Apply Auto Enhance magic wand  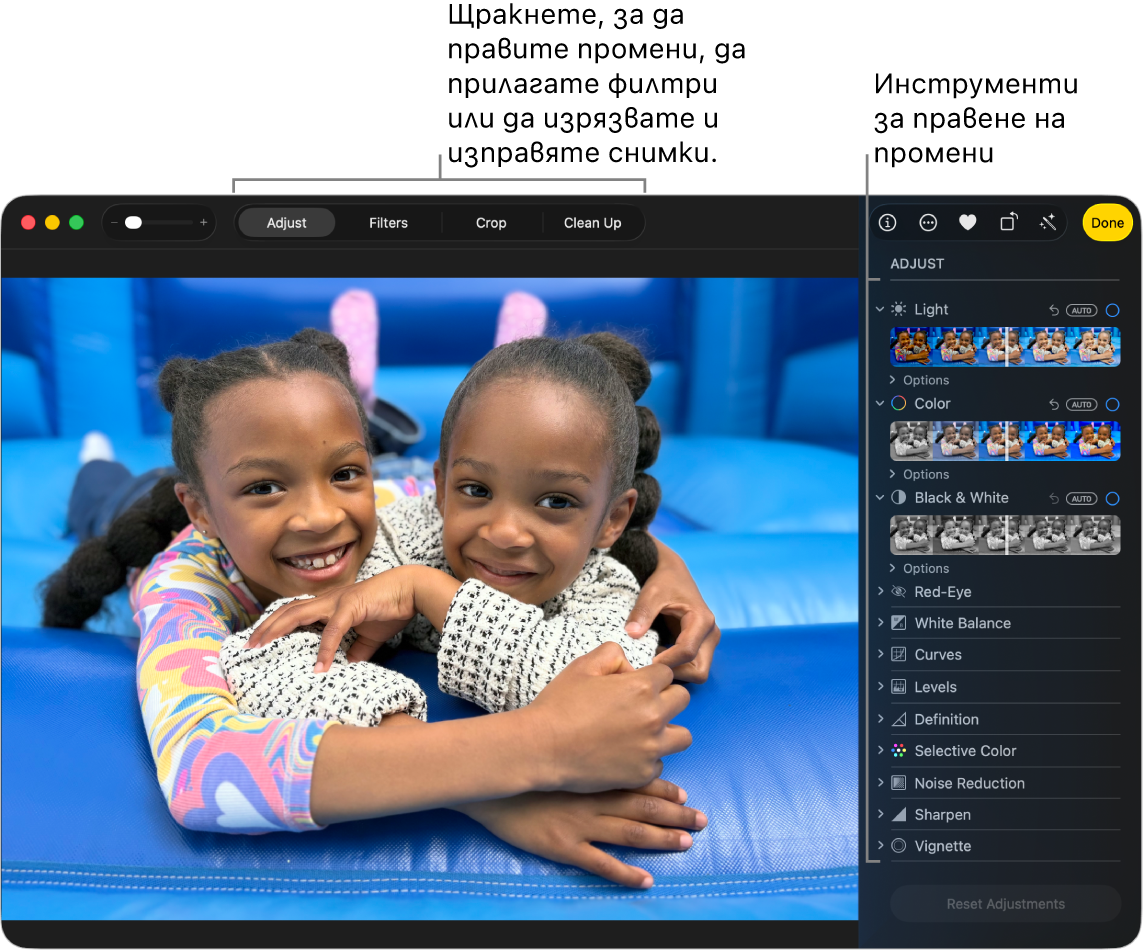point(1050,222)
